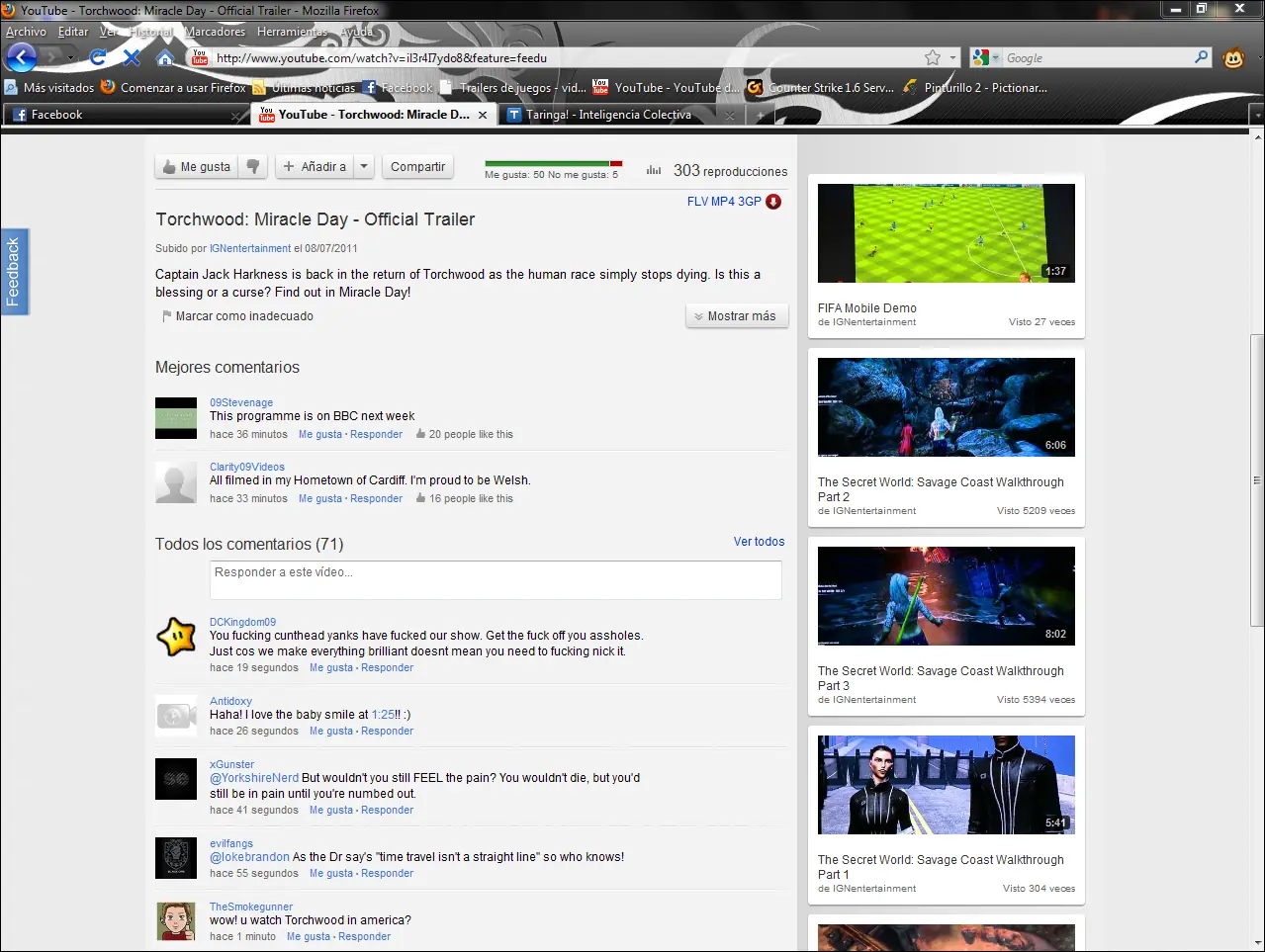
Task: Click the thumbs-down dislike icon
Action: [x=253, y=167]
